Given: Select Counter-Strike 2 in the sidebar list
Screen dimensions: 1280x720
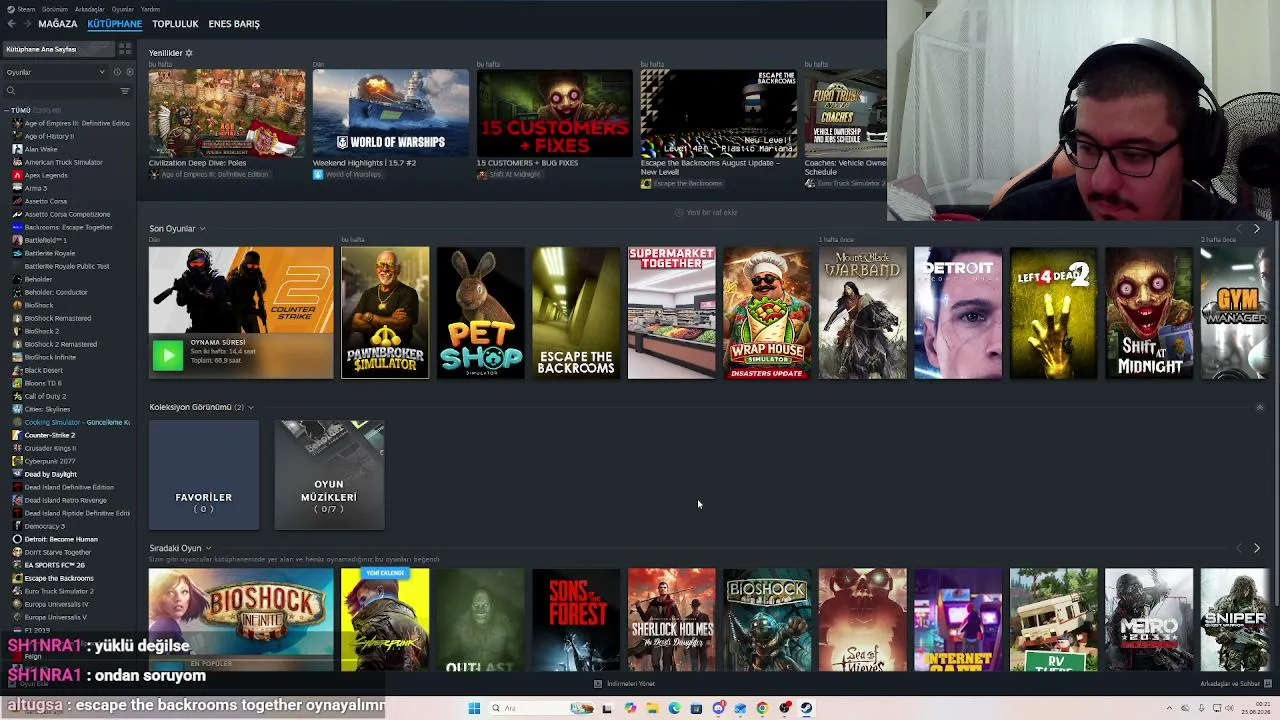Looking at the screenshot, I should click(49, 435).
